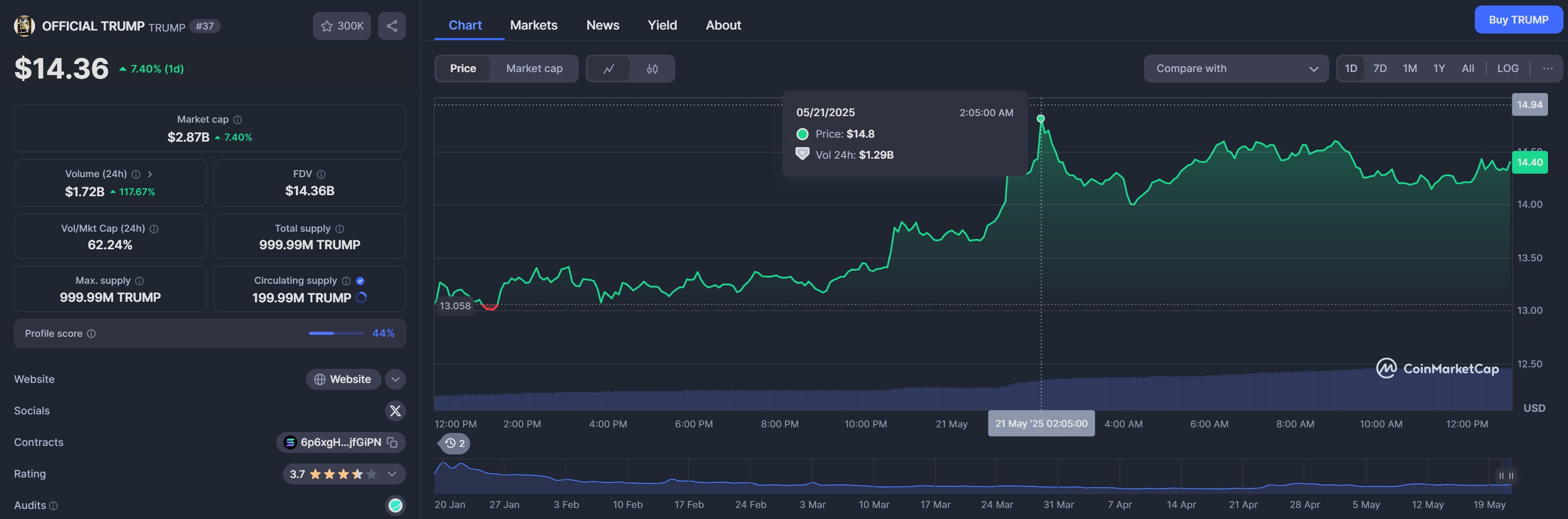Select the 1M time range
Image resolution: width=1568 pixels, height=519 pixels.
coord(1410,68)
